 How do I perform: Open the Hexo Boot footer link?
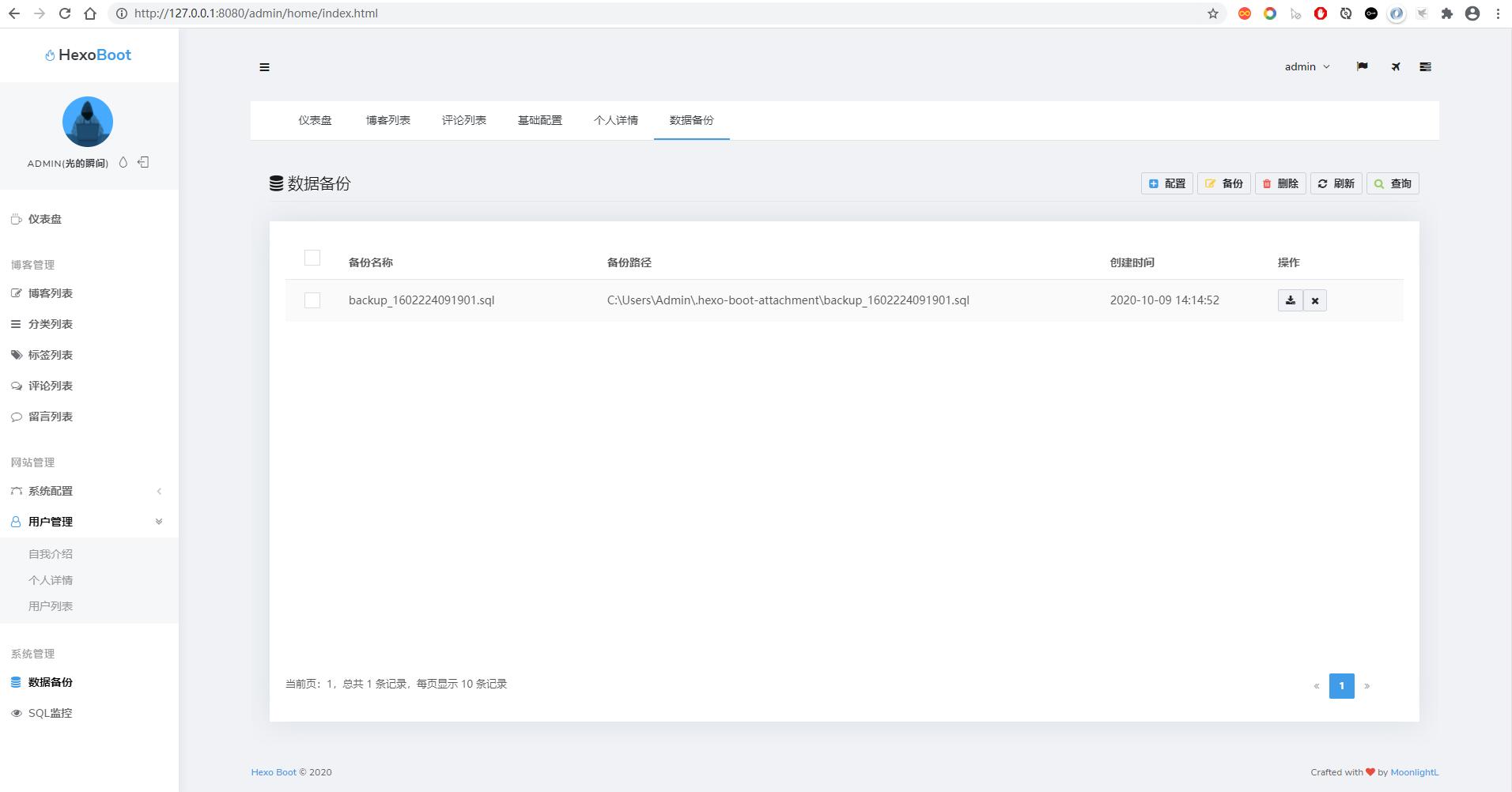pos(274,772)
